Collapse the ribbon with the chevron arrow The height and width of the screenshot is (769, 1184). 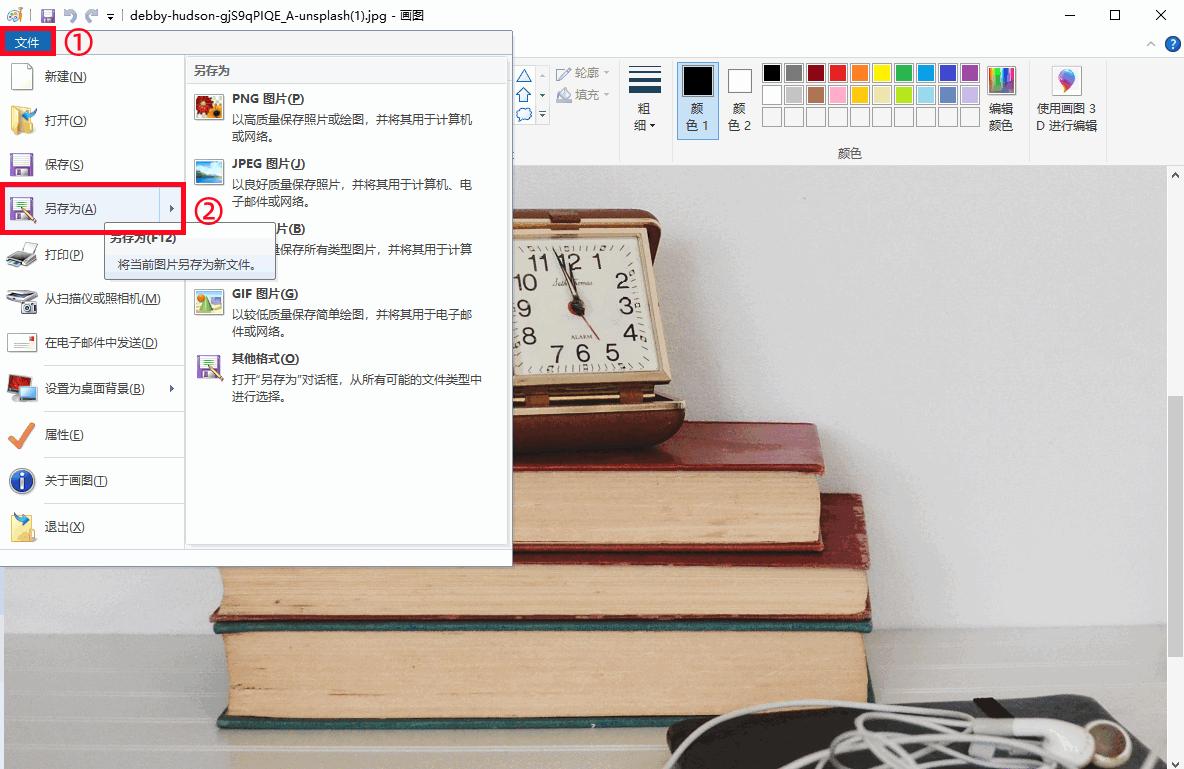(1150, 44)
